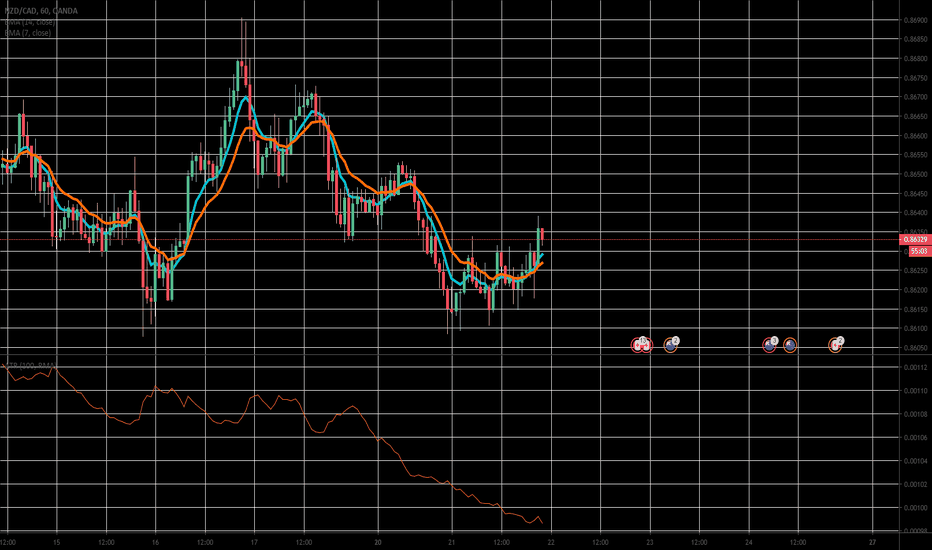The image size is (932, 550).
Task: Select the ATR (100, RMA) indicator legend
Action: tap(30, 365)
